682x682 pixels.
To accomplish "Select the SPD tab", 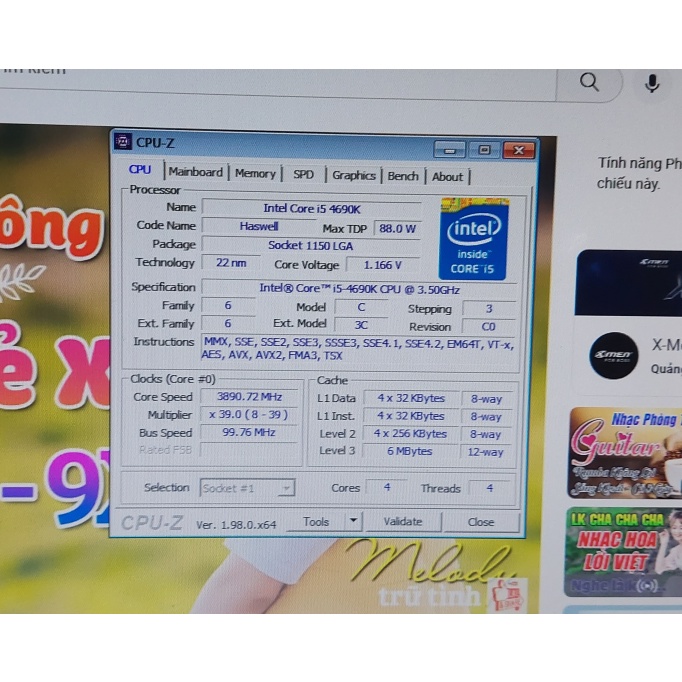I will tap(303, 174).
